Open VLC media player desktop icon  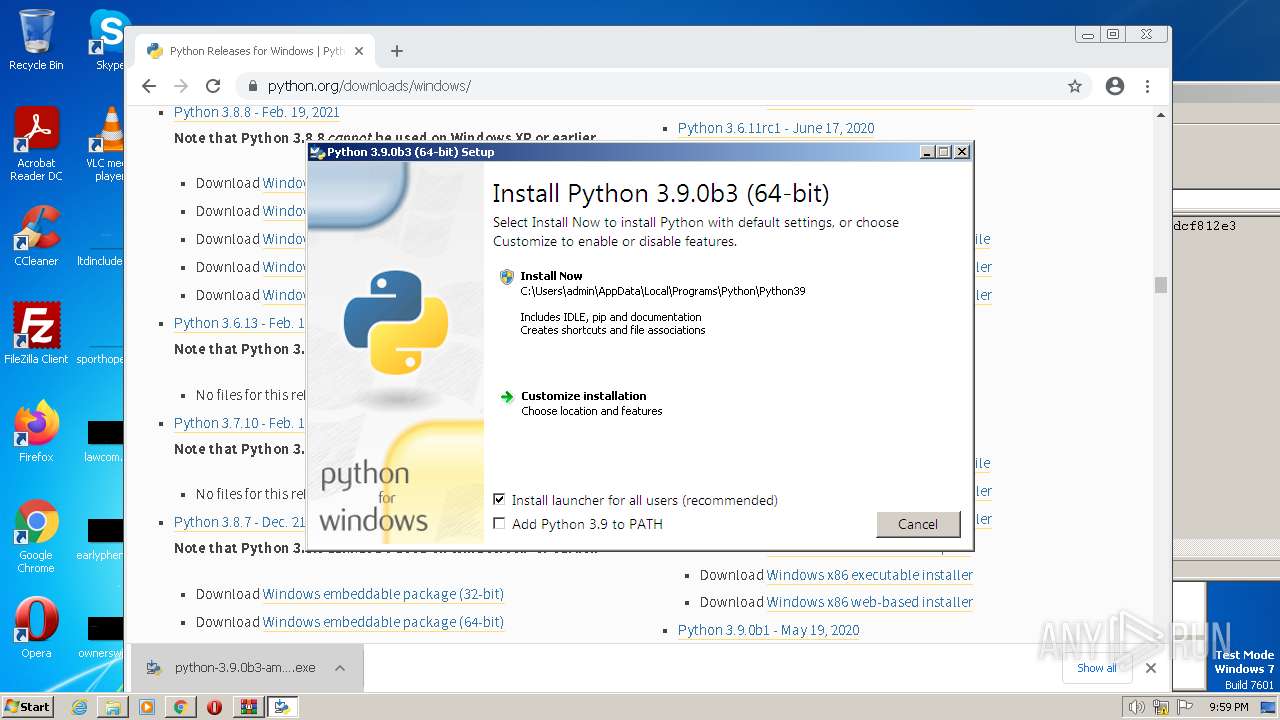pos(105,145)
